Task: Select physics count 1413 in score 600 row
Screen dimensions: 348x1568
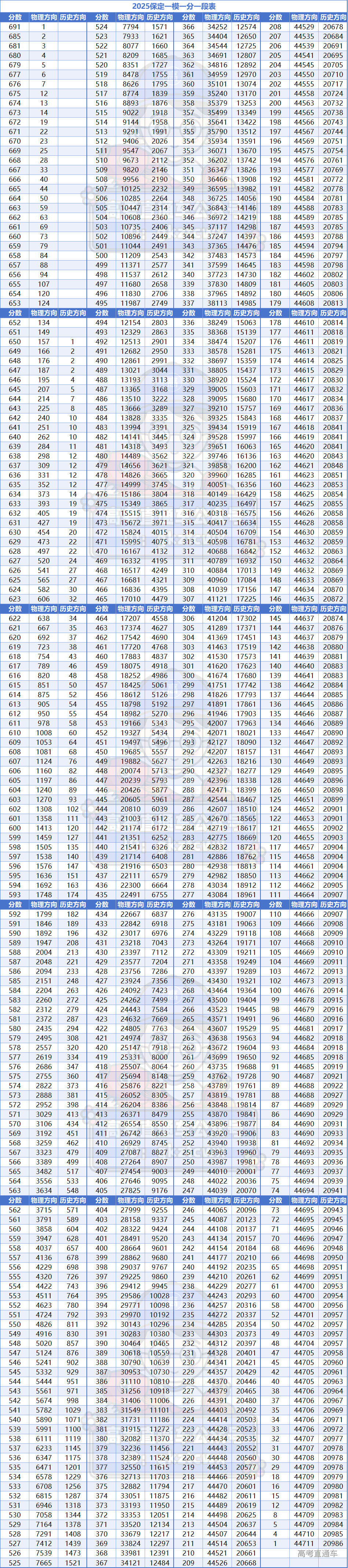Action: [x=44, y=828]
